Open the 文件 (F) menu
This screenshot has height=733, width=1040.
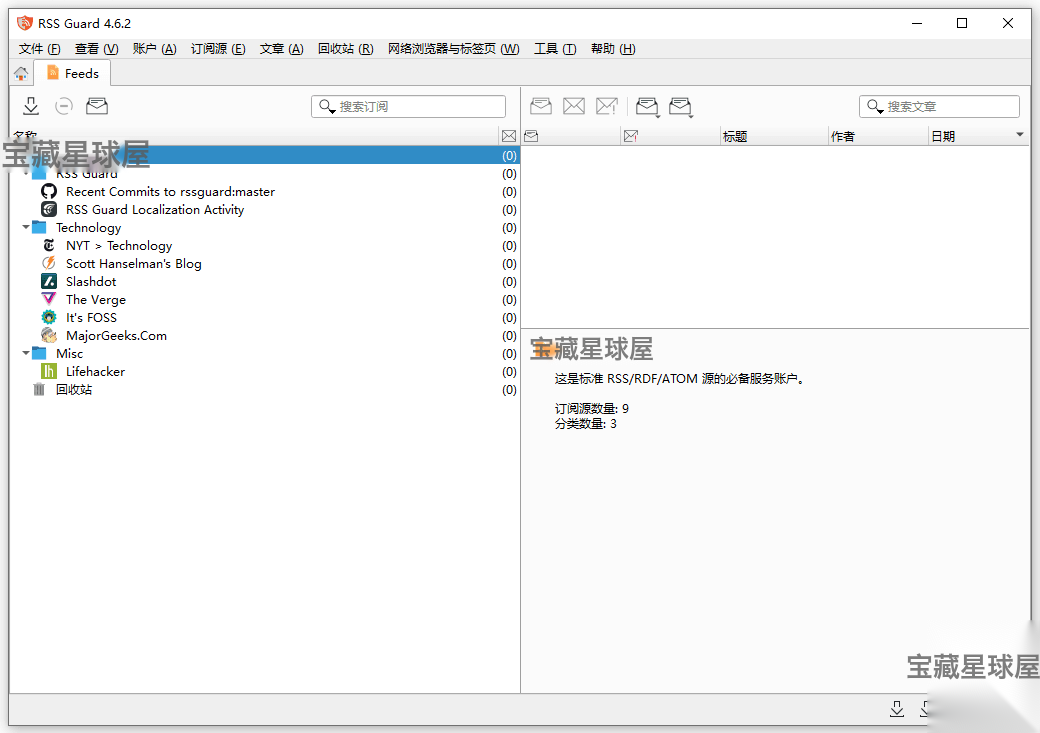coord(40,48)
